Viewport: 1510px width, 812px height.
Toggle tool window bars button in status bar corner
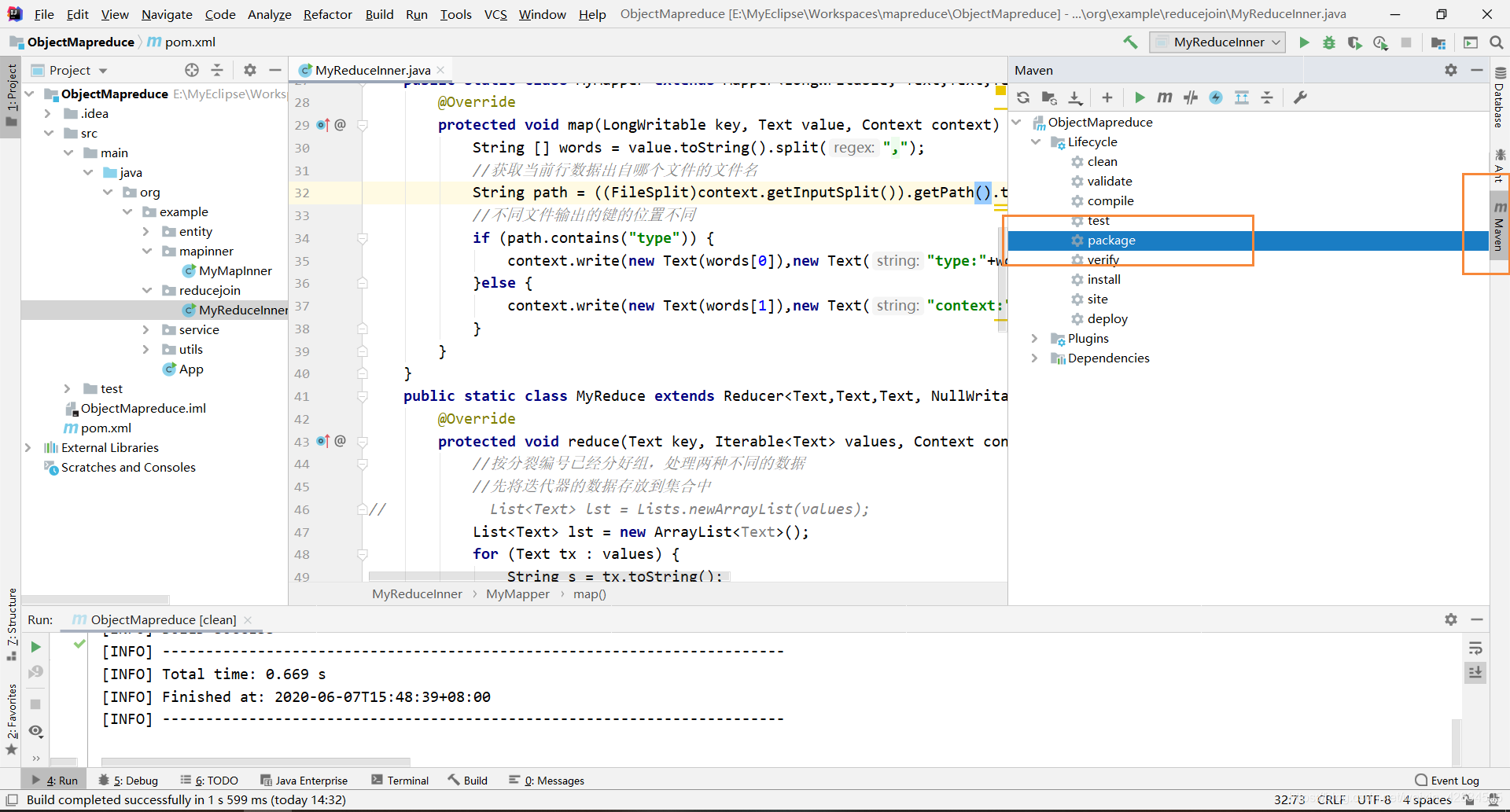[12, 800]
